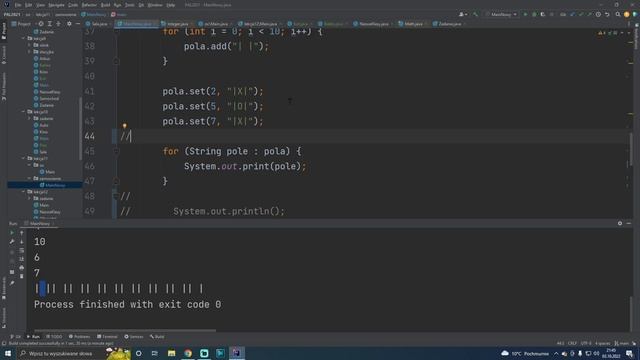Click the down arrow in Run console toolbar

click(x=22, y=242)
